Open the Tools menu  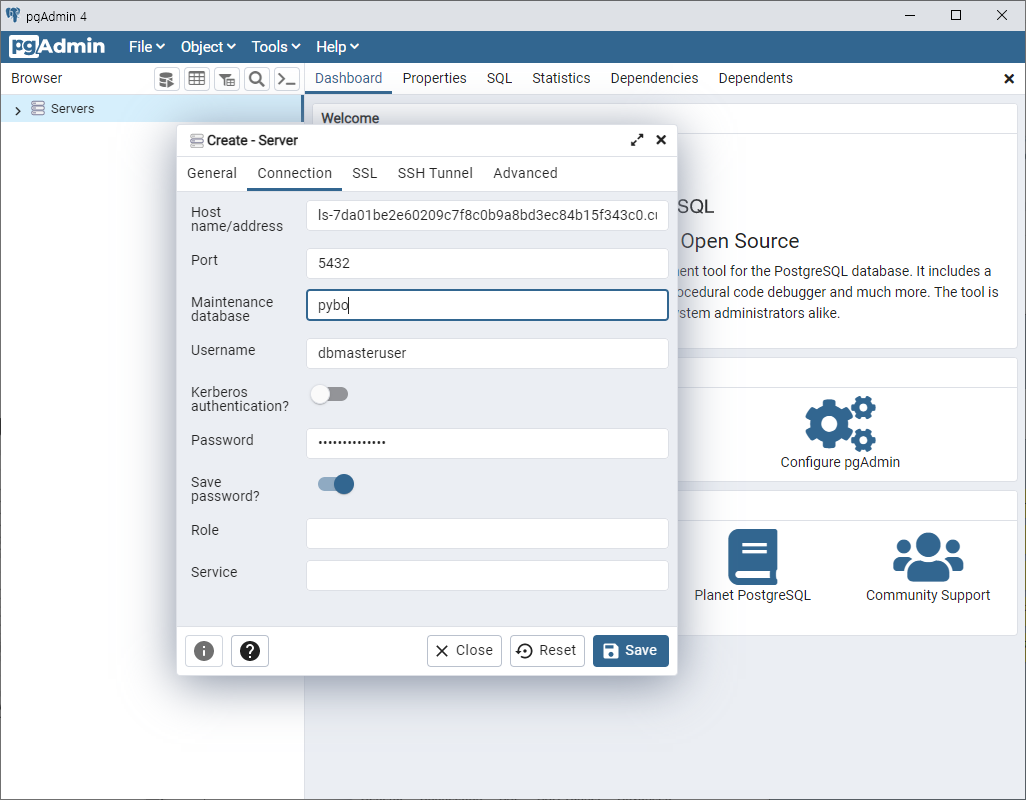coord(275,46)
